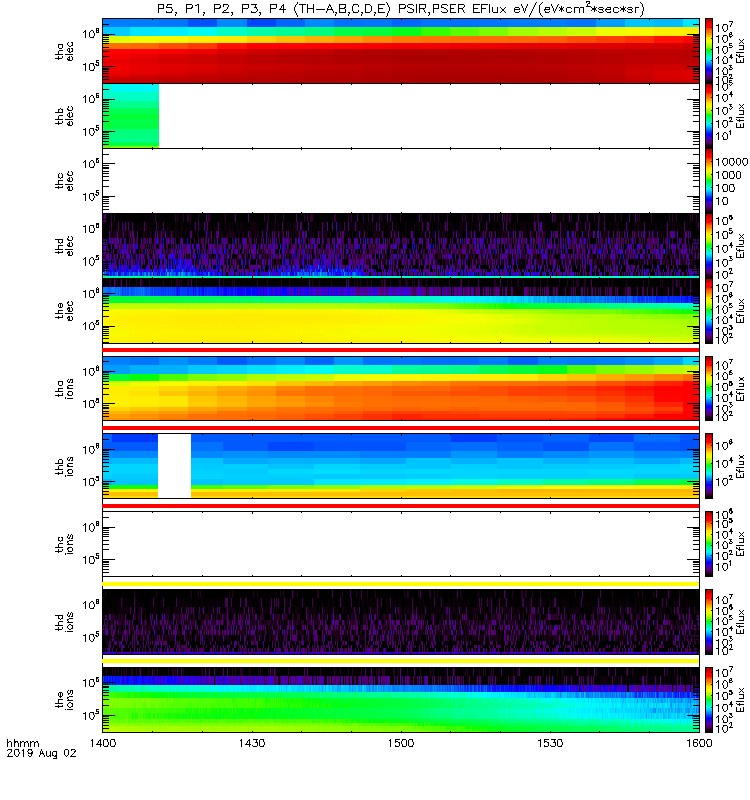Viewport: 750px width, 800px height.
Task: Select the thb ions panel color bar
Action: pos(709,466)
